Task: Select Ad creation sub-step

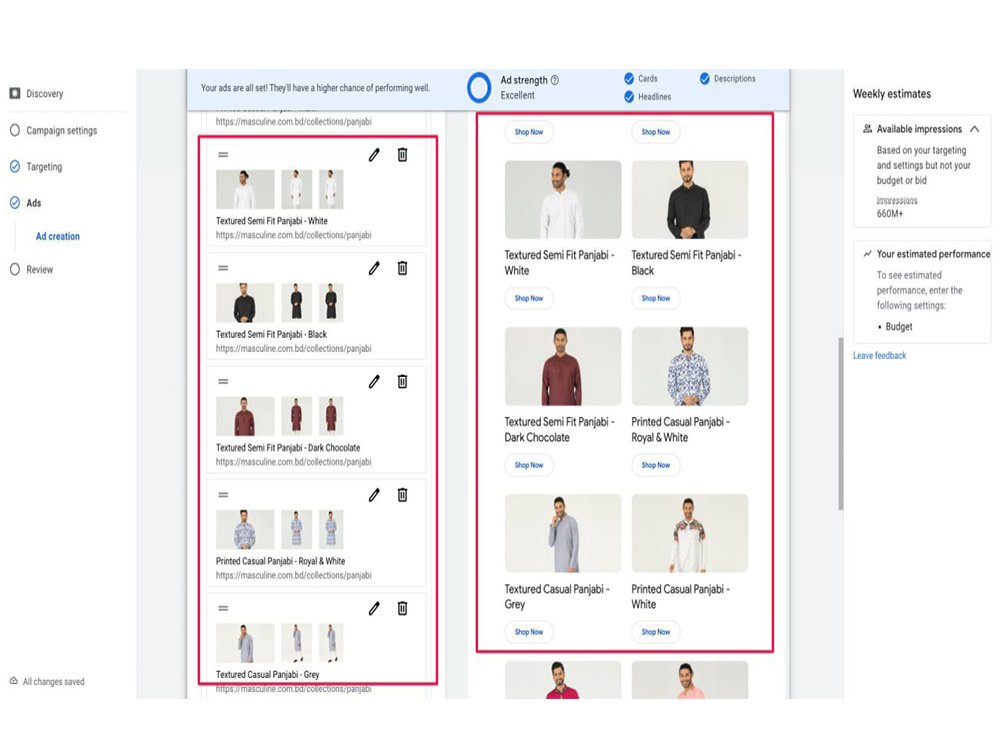Action: 57,236
